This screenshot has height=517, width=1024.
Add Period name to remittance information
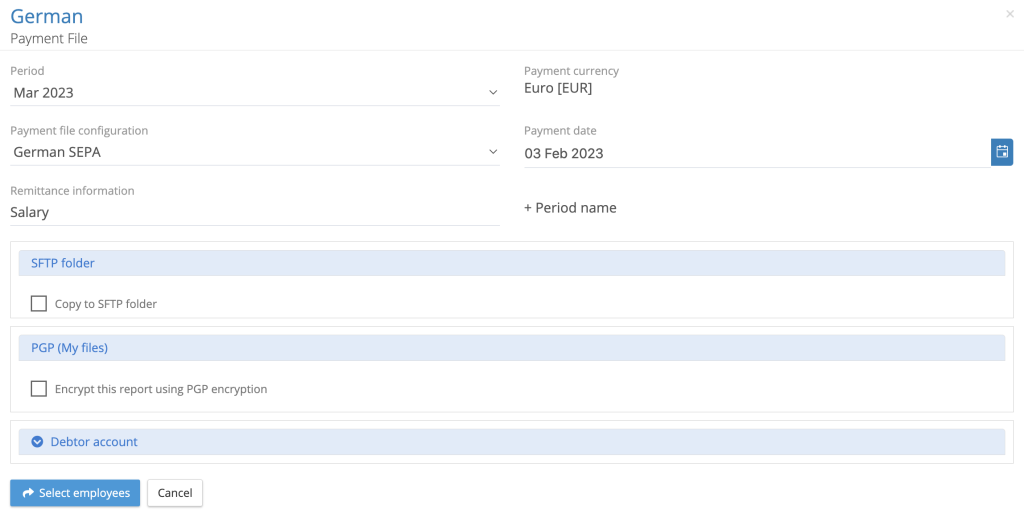[x=570, y=208]
